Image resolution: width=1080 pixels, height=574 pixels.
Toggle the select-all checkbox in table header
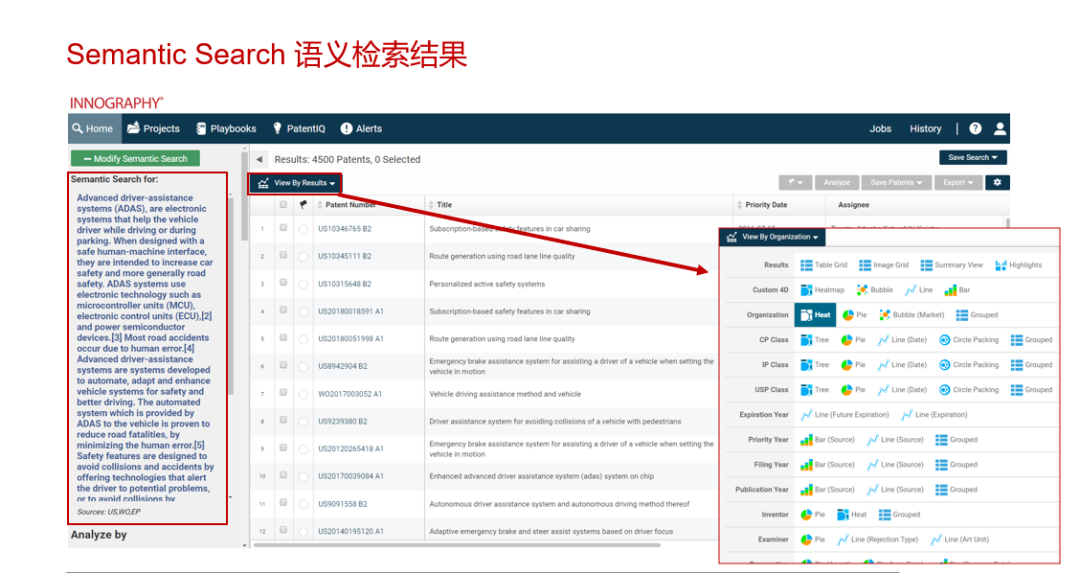(x=283, y=205)
